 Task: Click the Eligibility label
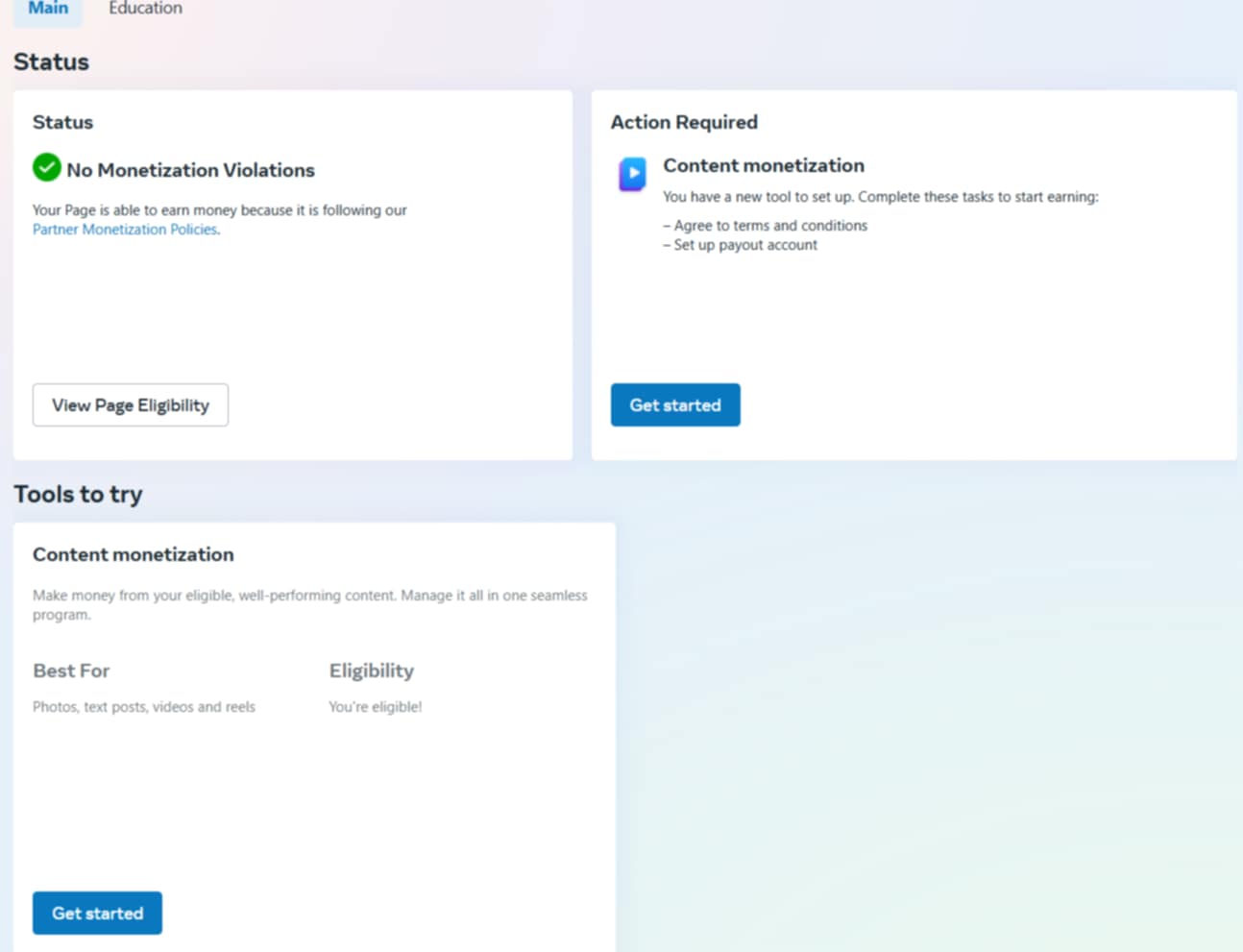(x=371, y=671)
